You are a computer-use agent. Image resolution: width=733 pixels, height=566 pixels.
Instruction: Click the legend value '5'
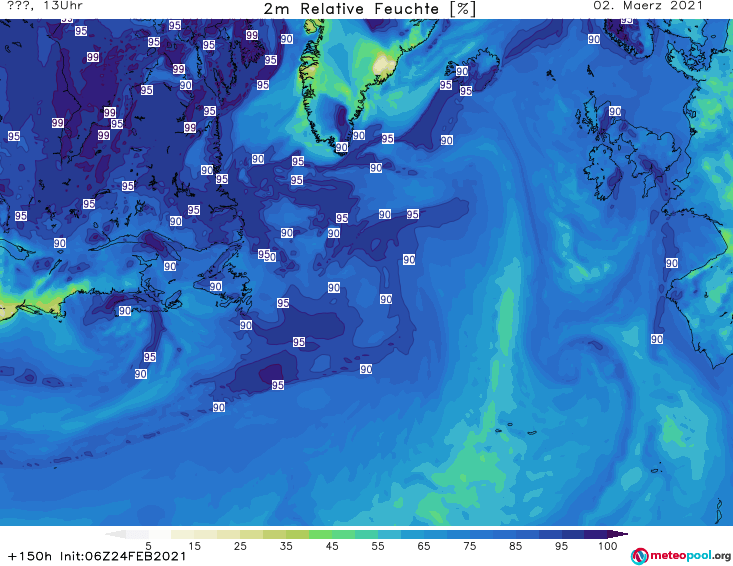148,546
